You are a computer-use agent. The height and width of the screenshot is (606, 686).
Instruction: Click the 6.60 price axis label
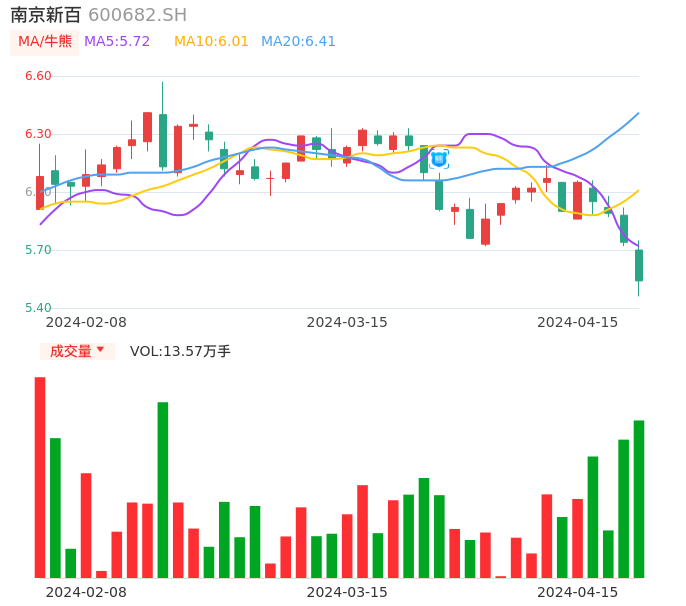coord(37,76)
